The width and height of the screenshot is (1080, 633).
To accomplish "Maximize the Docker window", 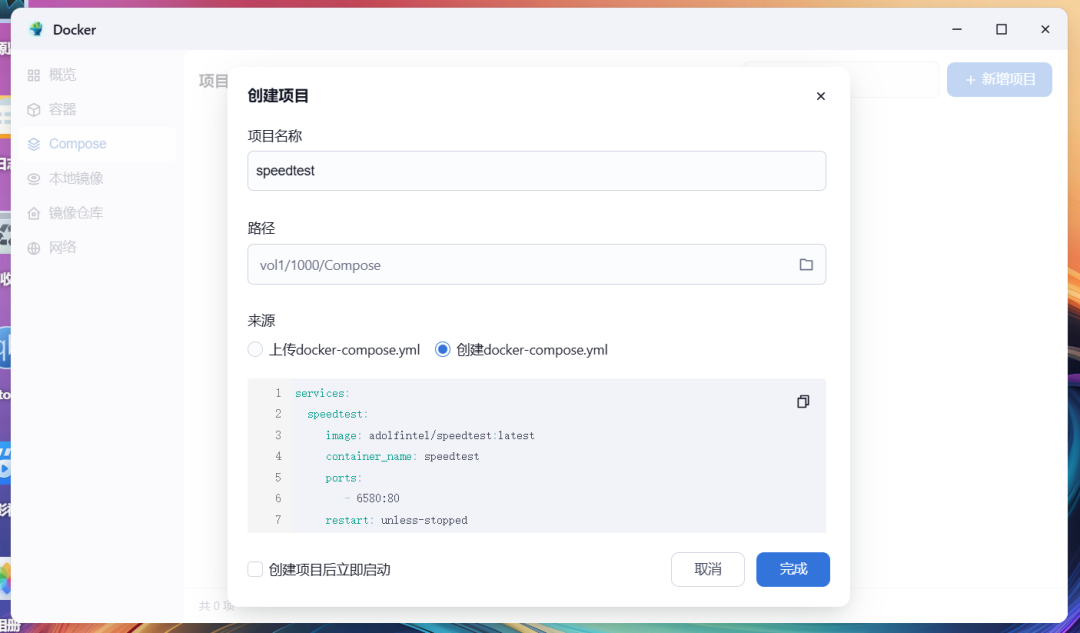I will click(1001, 29).
